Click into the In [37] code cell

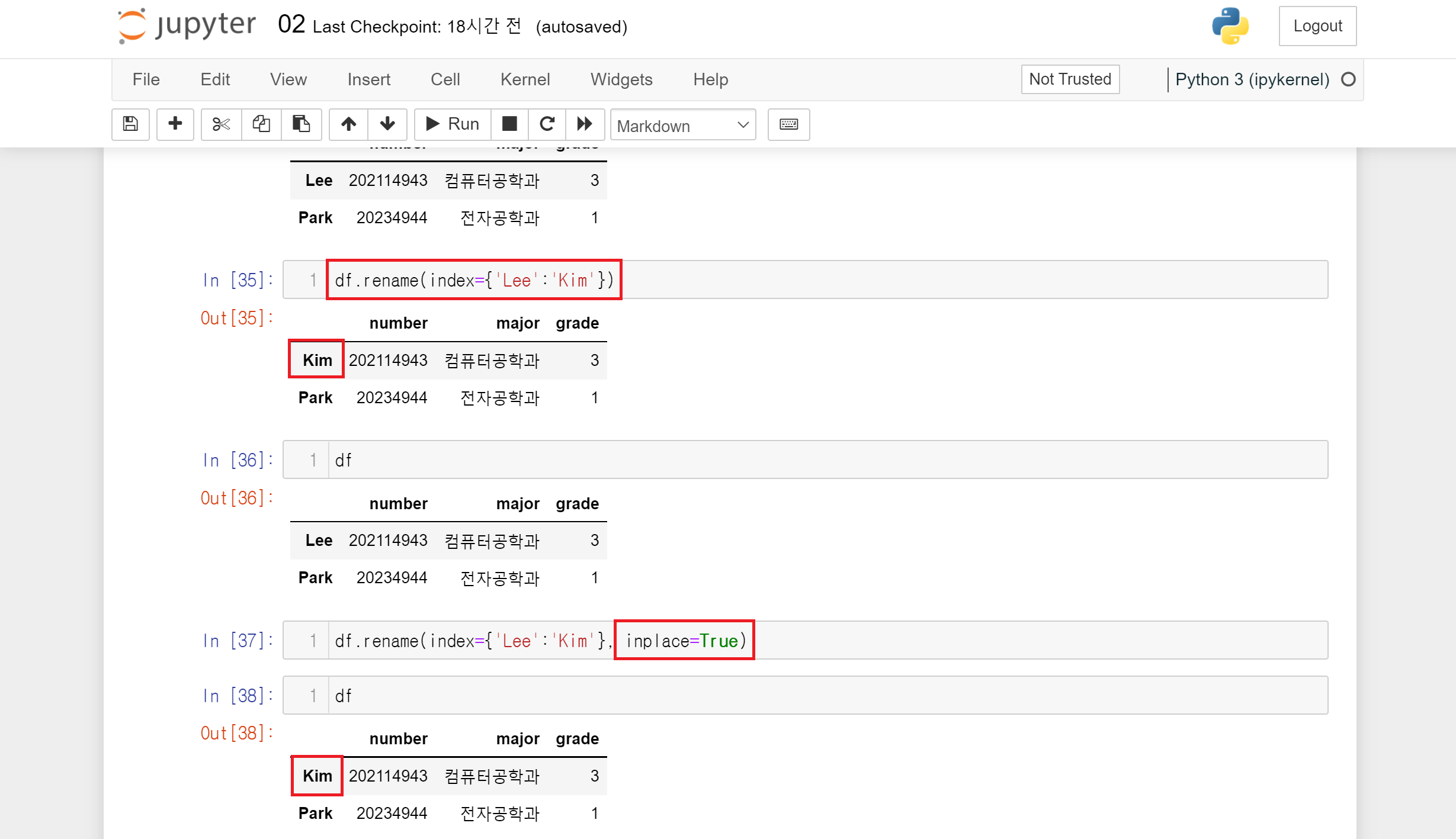click(x=1007, y=640)
